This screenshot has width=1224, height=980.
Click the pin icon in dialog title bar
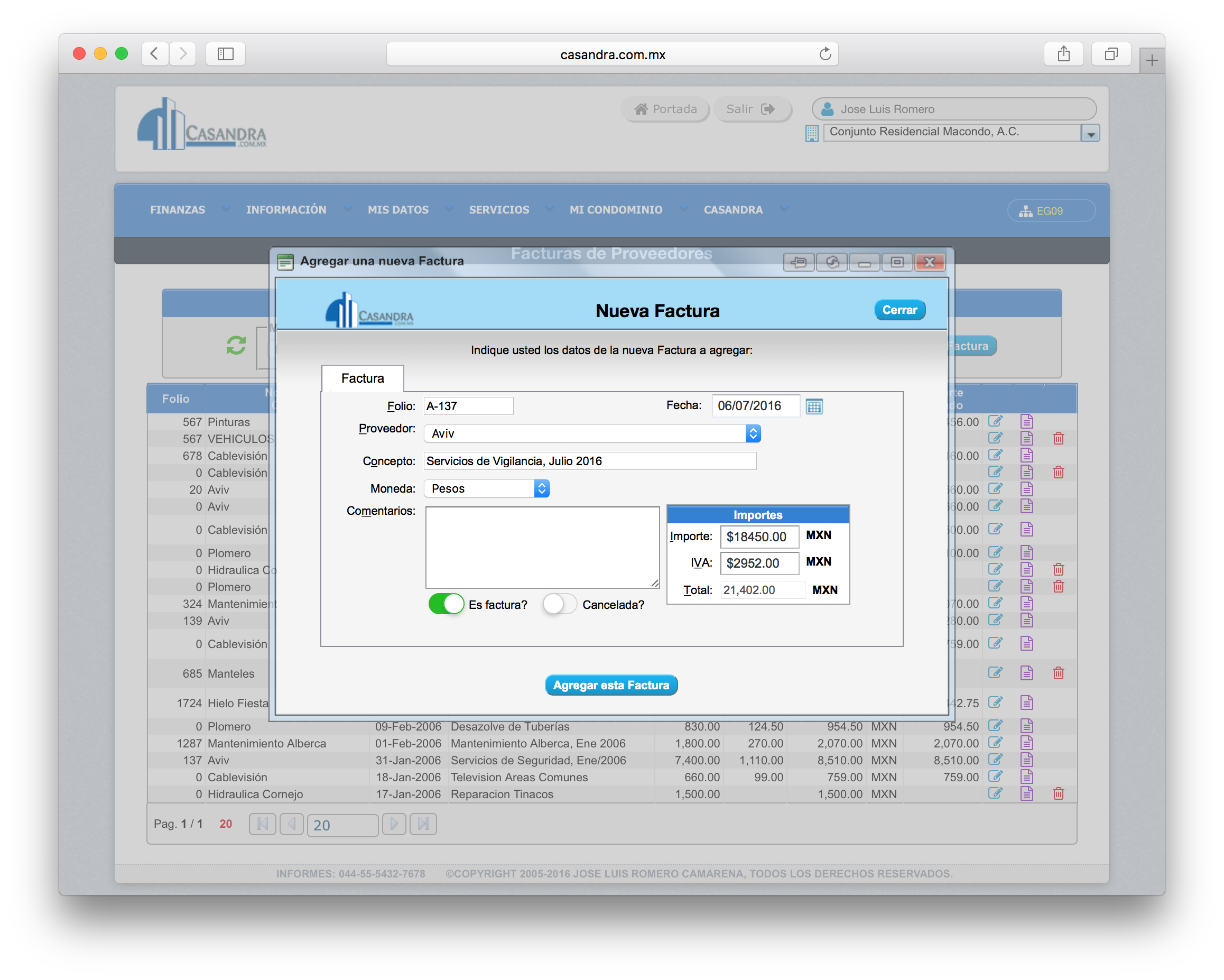coord(799,262)
